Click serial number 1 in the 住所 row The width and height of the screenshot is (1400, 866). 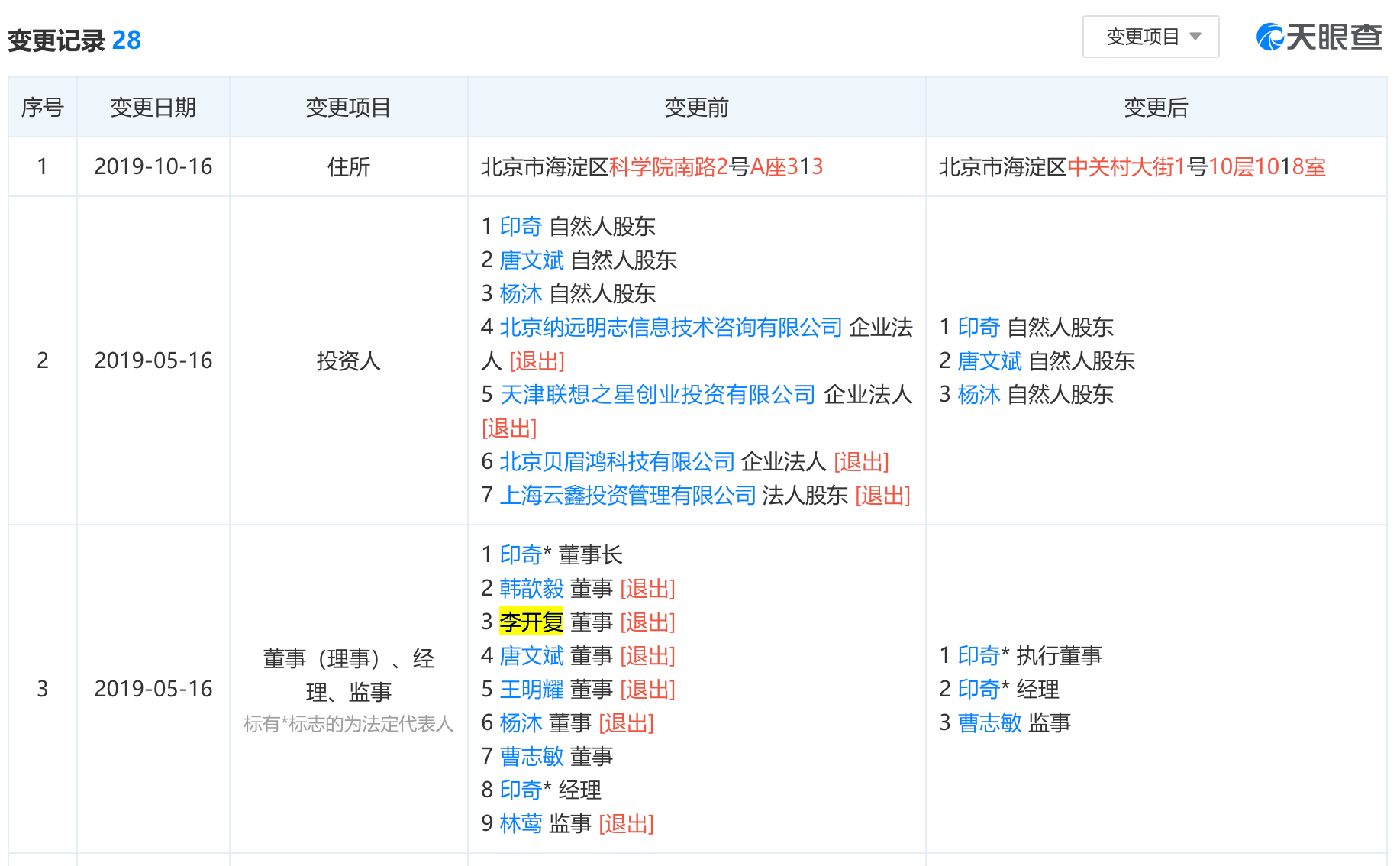pyautogui.click(x=43, y=166)
